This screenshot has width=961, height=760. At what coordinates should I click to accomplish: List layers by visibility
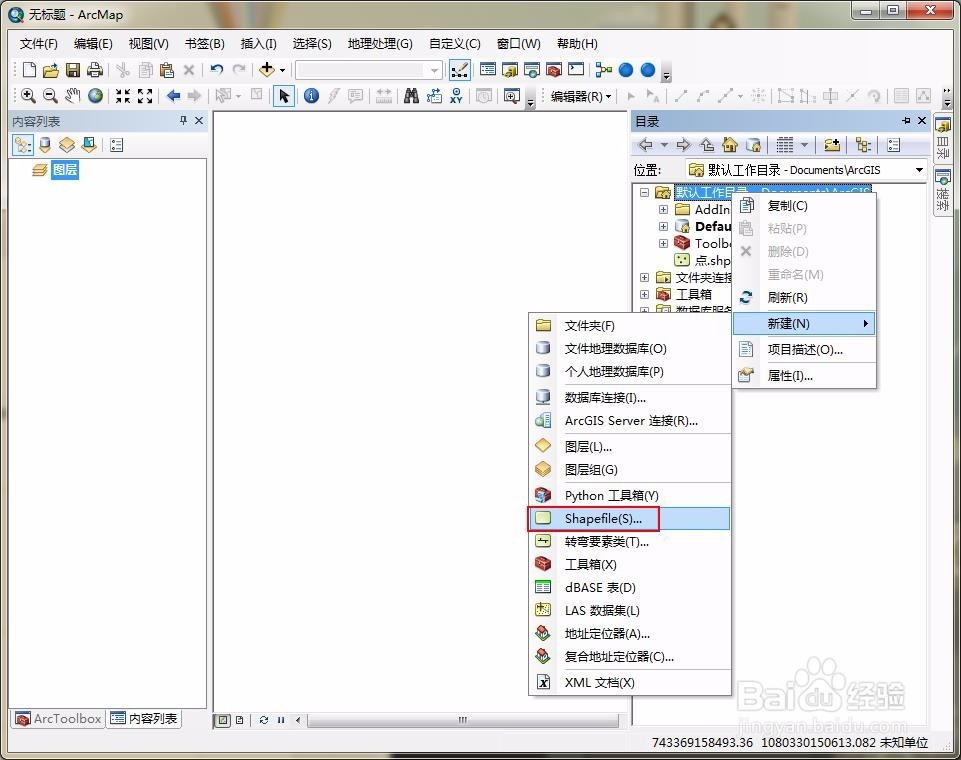coord(67,145)
